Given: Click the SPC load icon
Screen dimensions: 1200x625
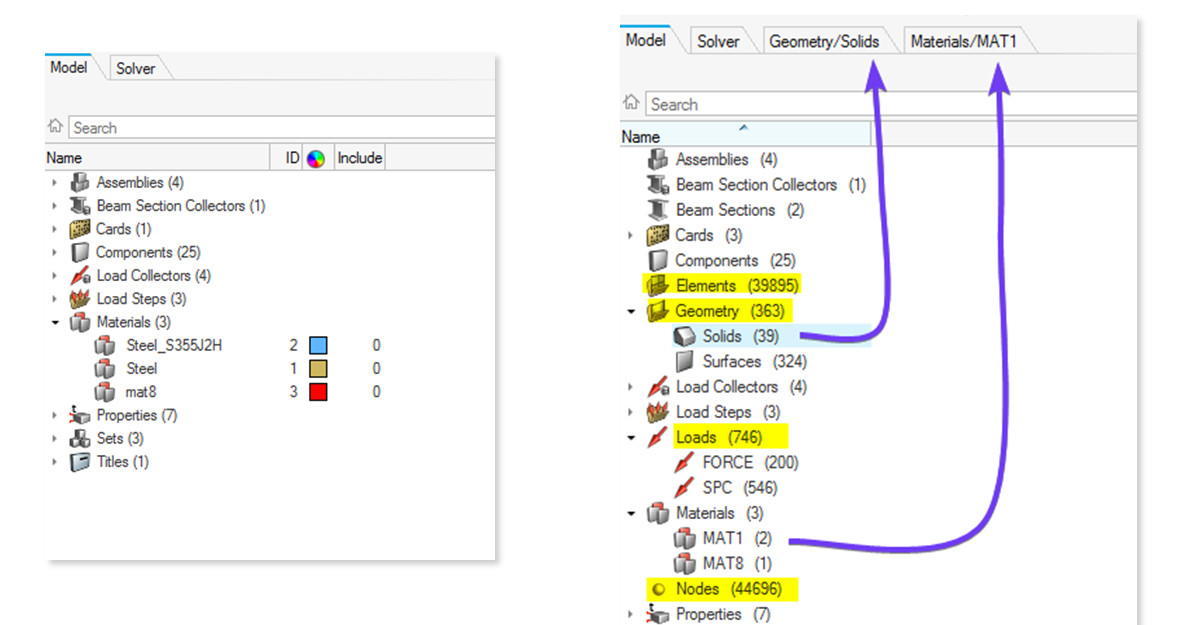Looking at the screenshot, I should [x=685, y=487].
